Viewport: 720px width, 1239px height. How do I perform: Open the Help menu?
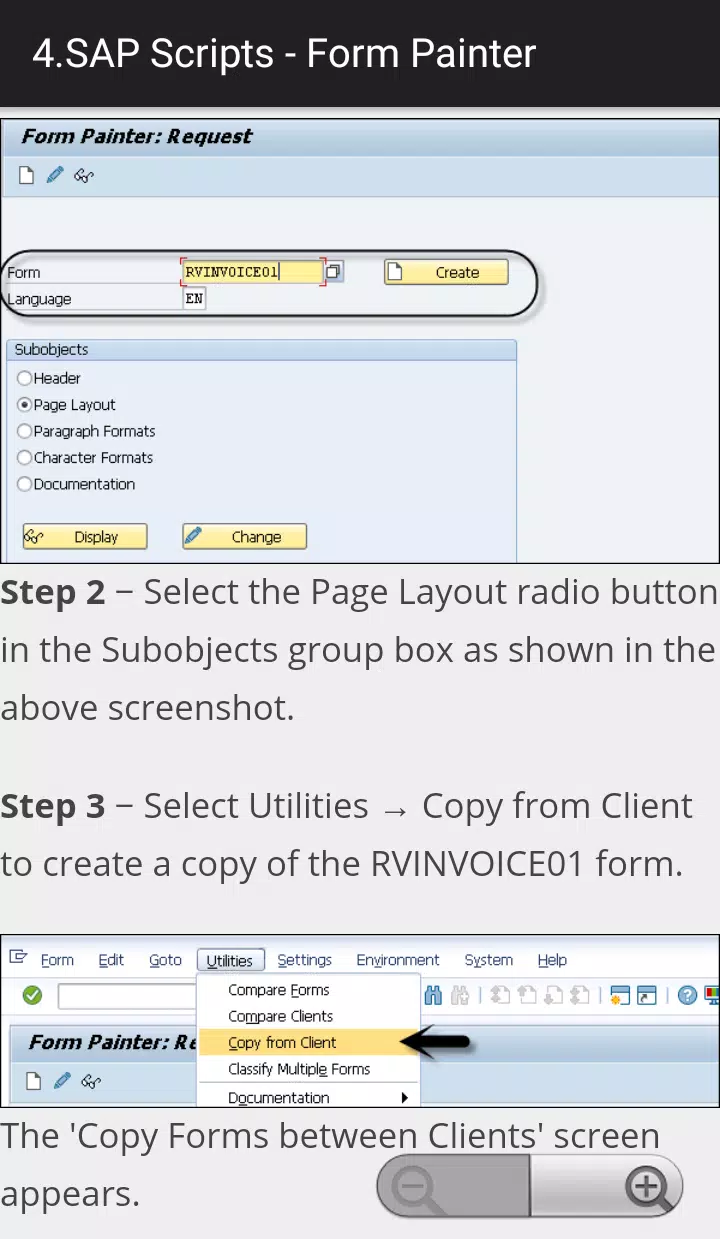click(552, 960)
